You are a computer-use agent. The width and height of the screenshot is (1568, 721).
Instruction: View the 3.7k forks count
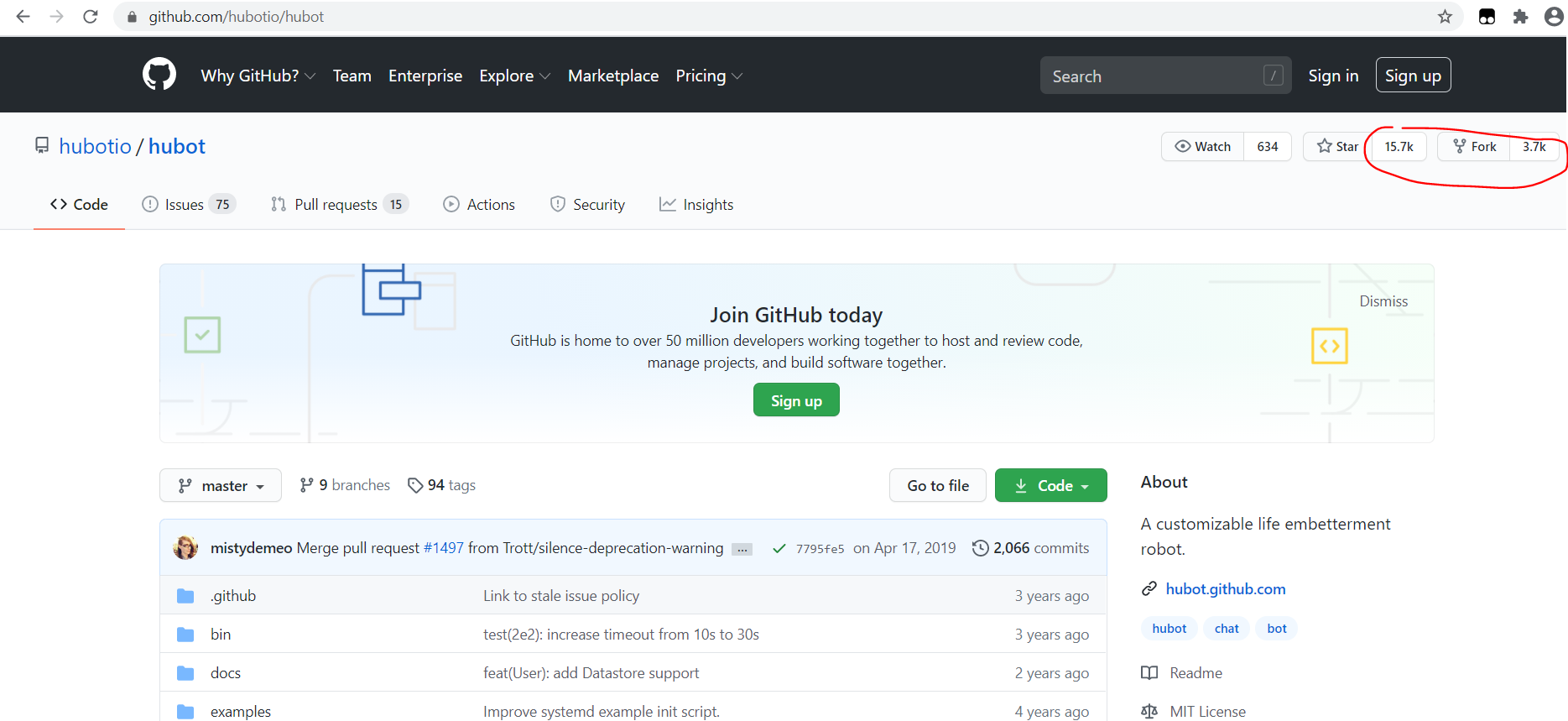pos(1534,146)
